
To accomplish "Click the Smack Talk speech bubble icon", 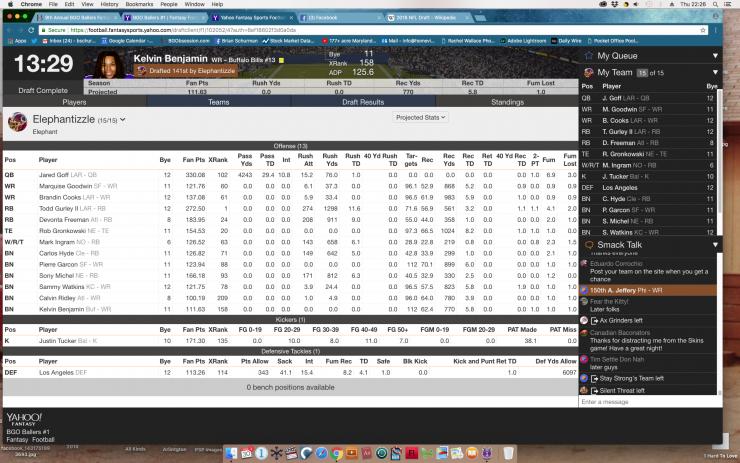I will tap(589, 245).
